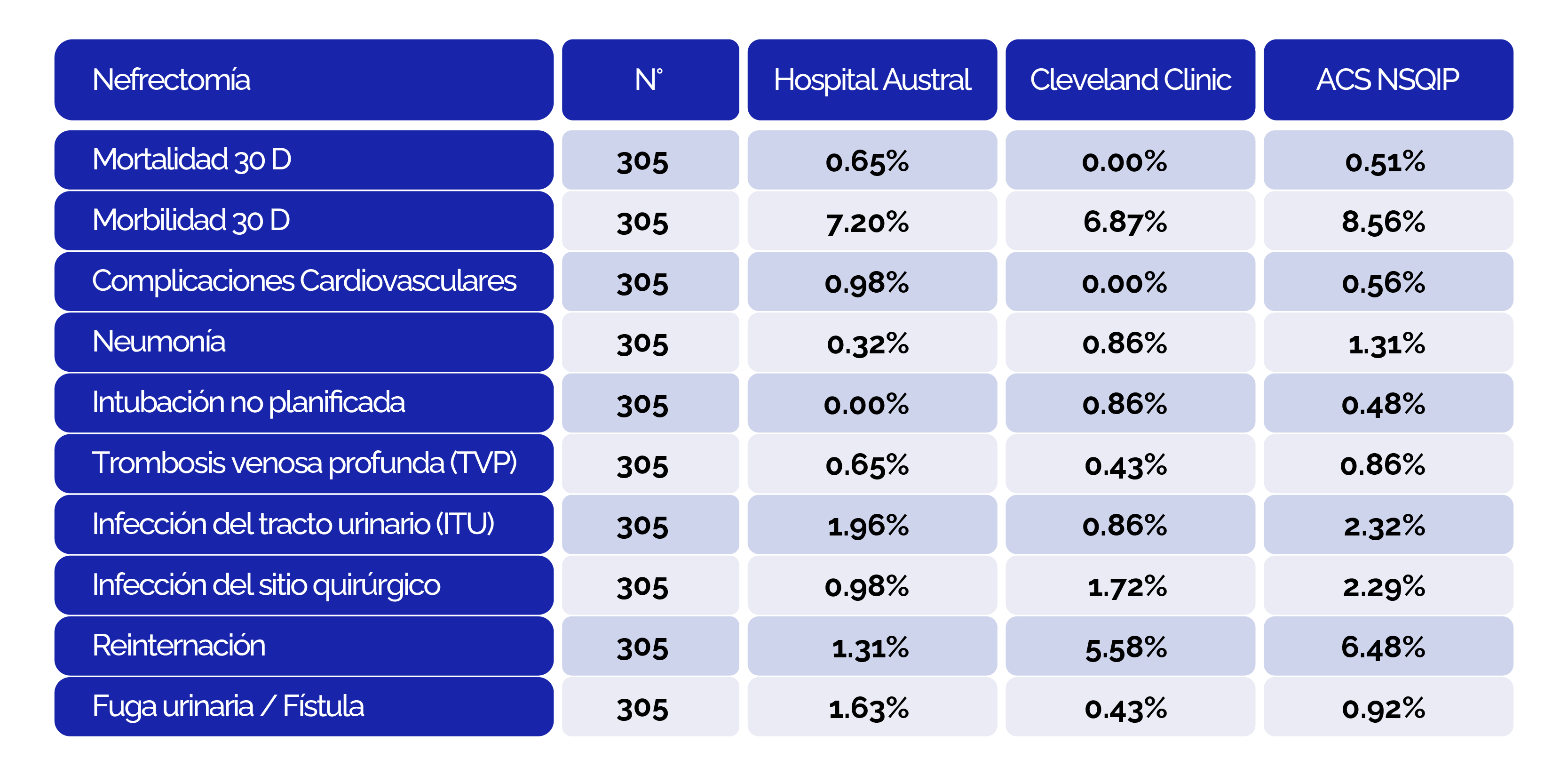Image resolution: width=1568 pixels, height=767 pixels.
Task: Click the N° column header
Action: (649, 80)
